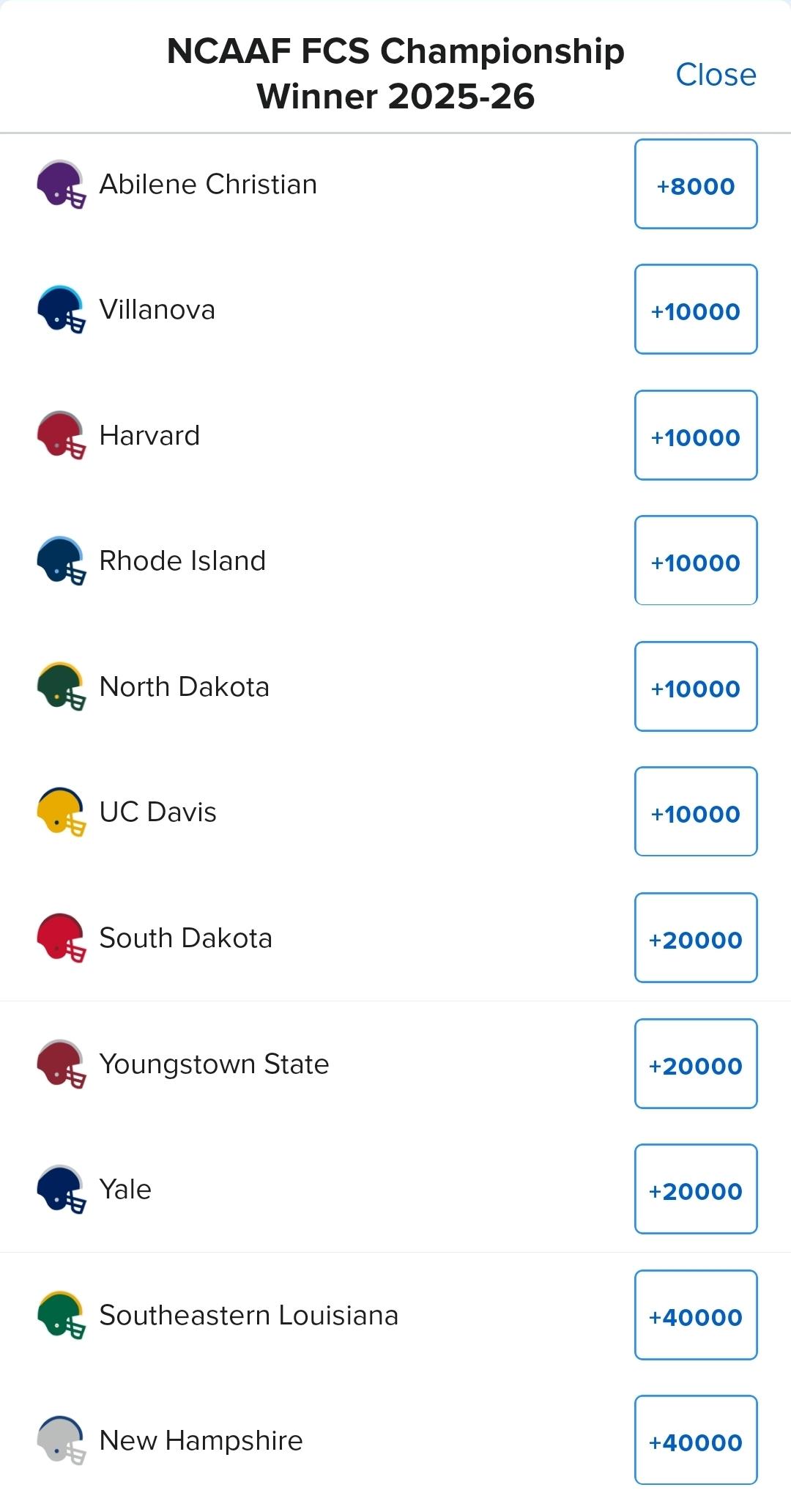Choose Yale +20000 odds button
This screenshot has height=1512, width=791.
point(696,1190)
